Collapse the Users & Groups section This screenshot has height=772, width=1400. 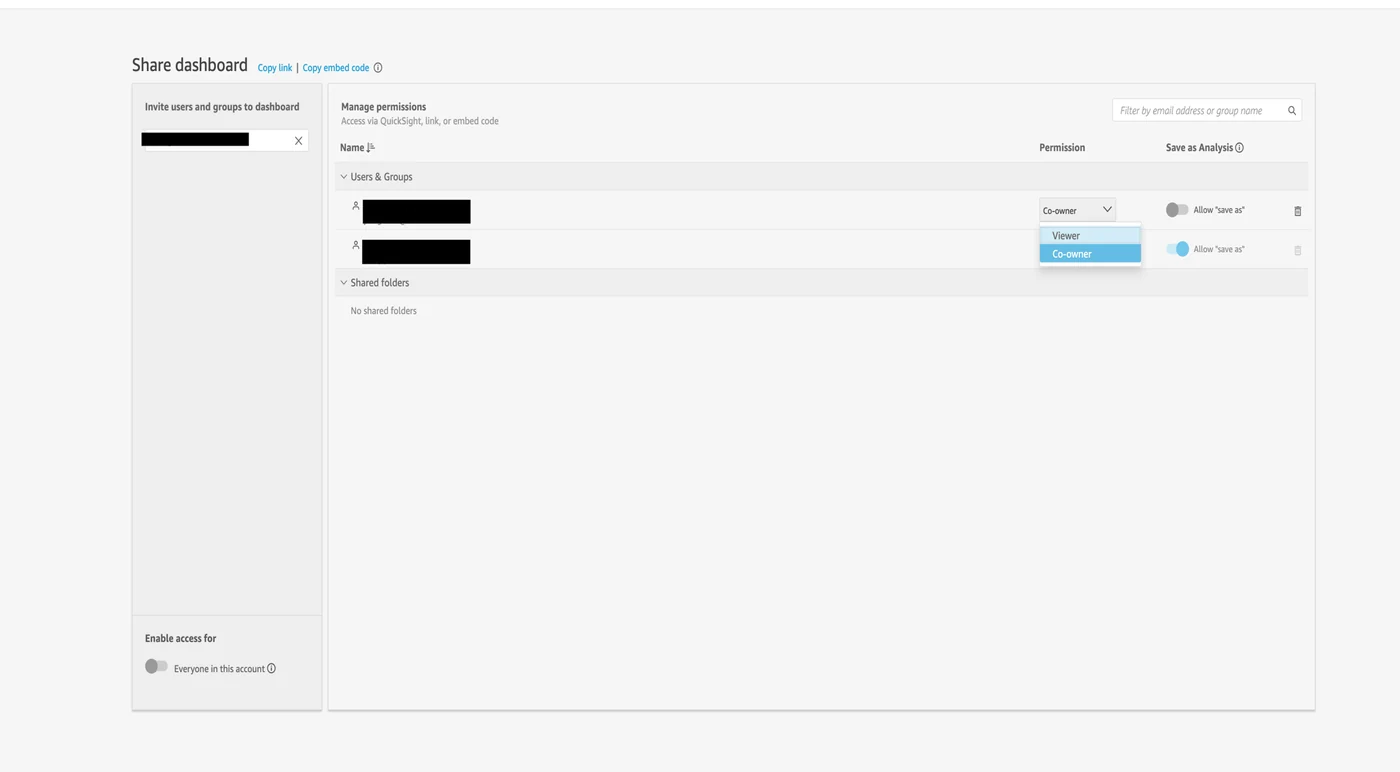point(343,177)
